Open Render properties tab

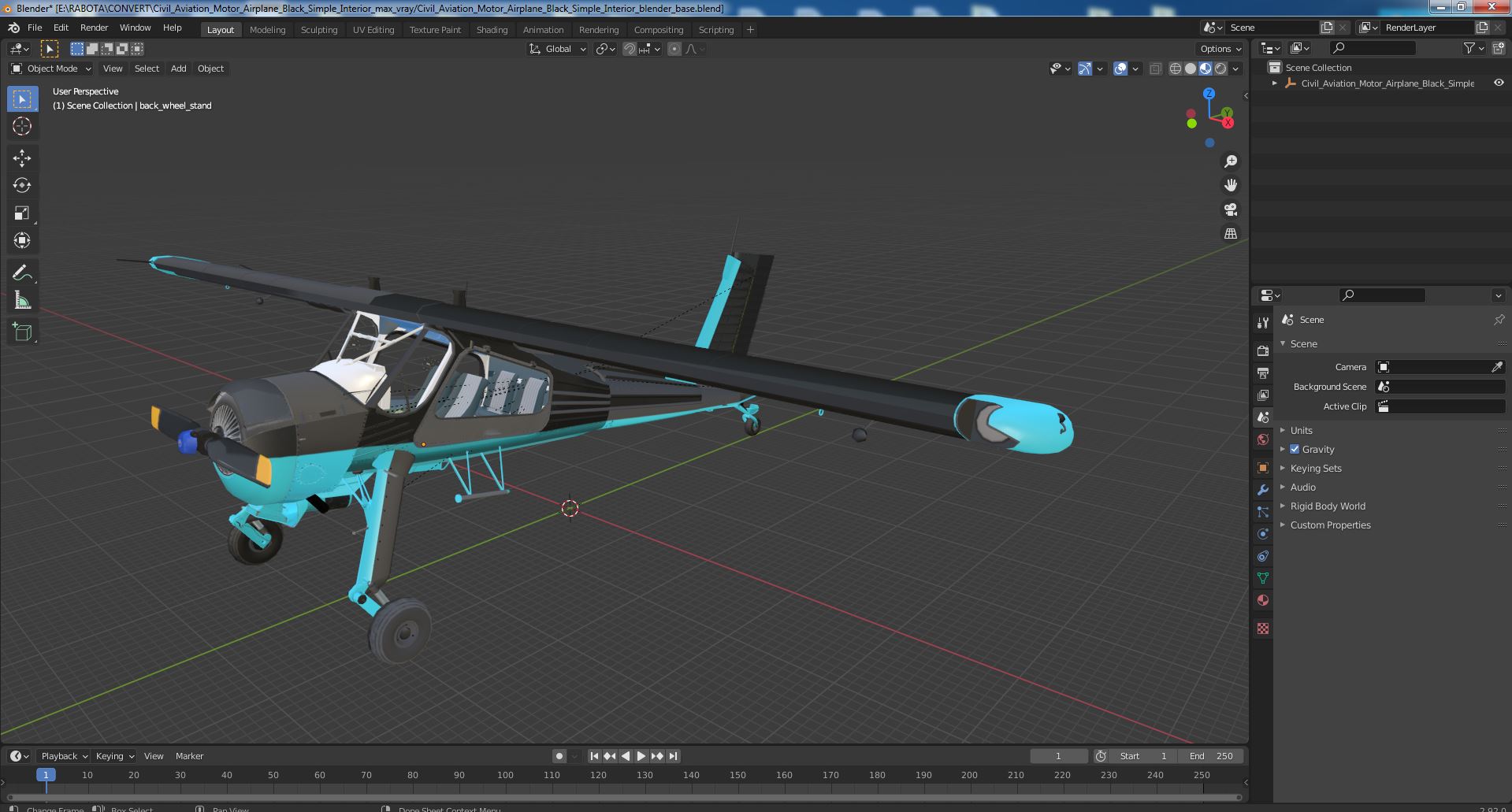[x=1263, y=350]
